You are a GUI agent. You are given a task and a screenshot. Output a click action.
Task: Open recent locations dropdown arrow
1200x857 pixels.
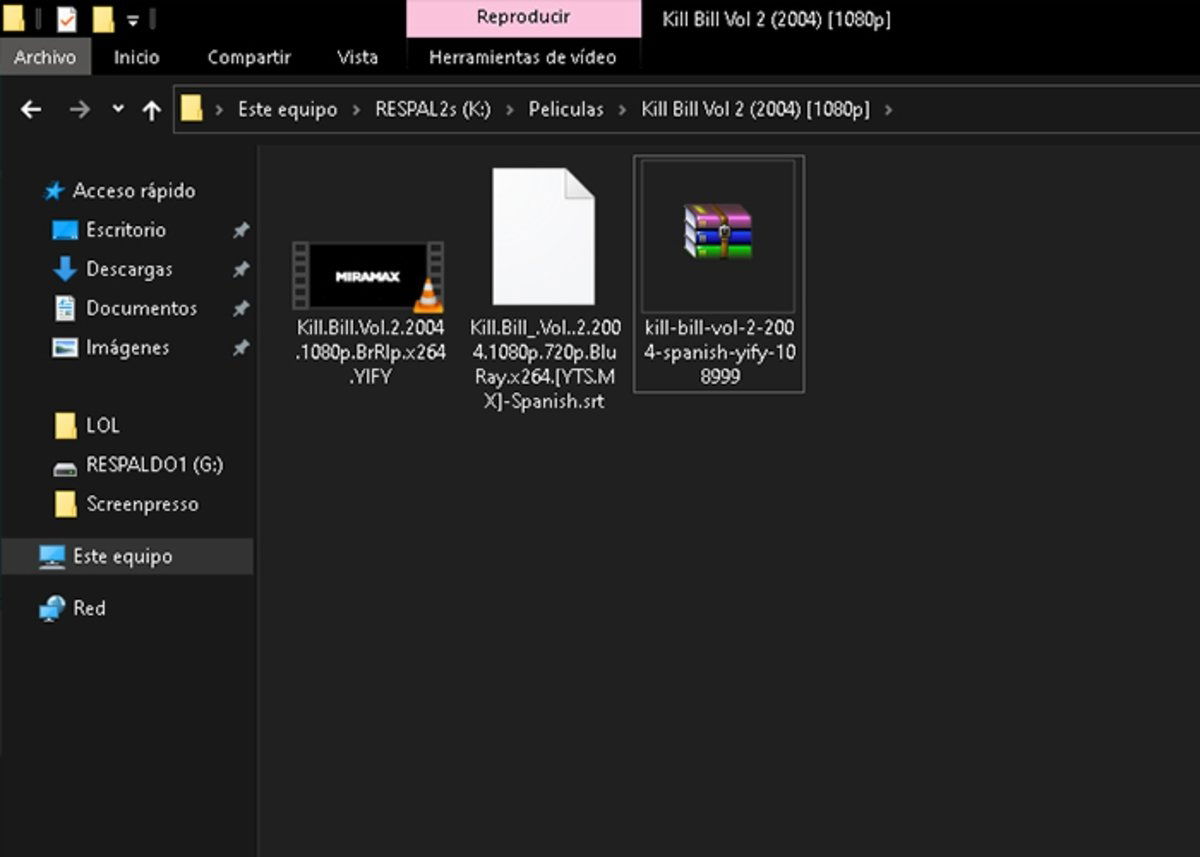point(118,109)
